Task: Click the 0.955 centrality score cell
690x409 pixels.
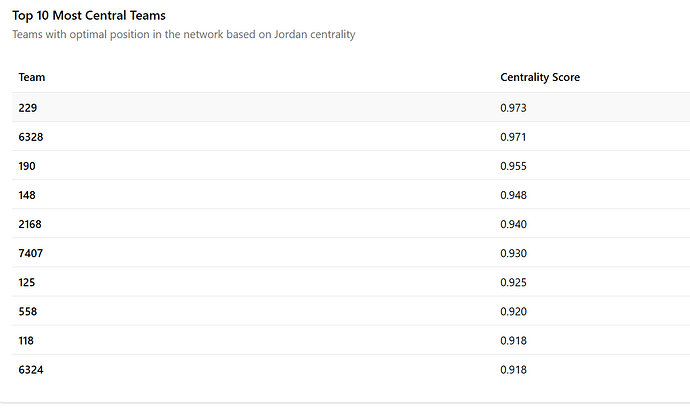Action: tap(513, 166)
